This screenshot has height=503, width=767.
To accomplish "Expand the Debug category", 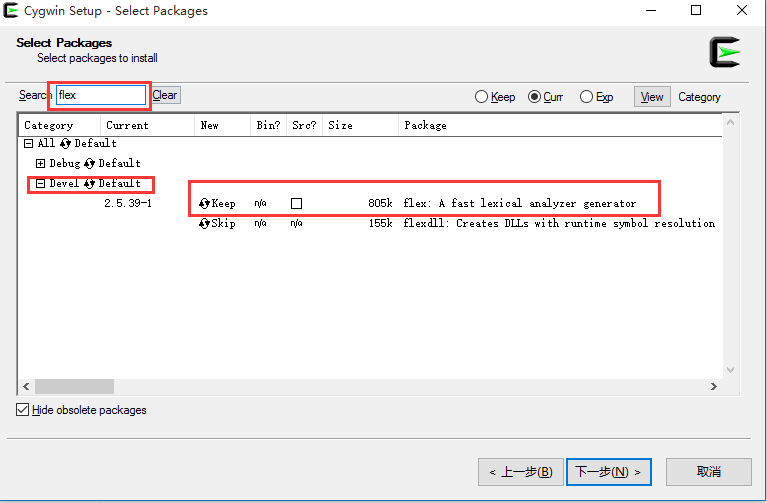I will click(x=41, y=163).
